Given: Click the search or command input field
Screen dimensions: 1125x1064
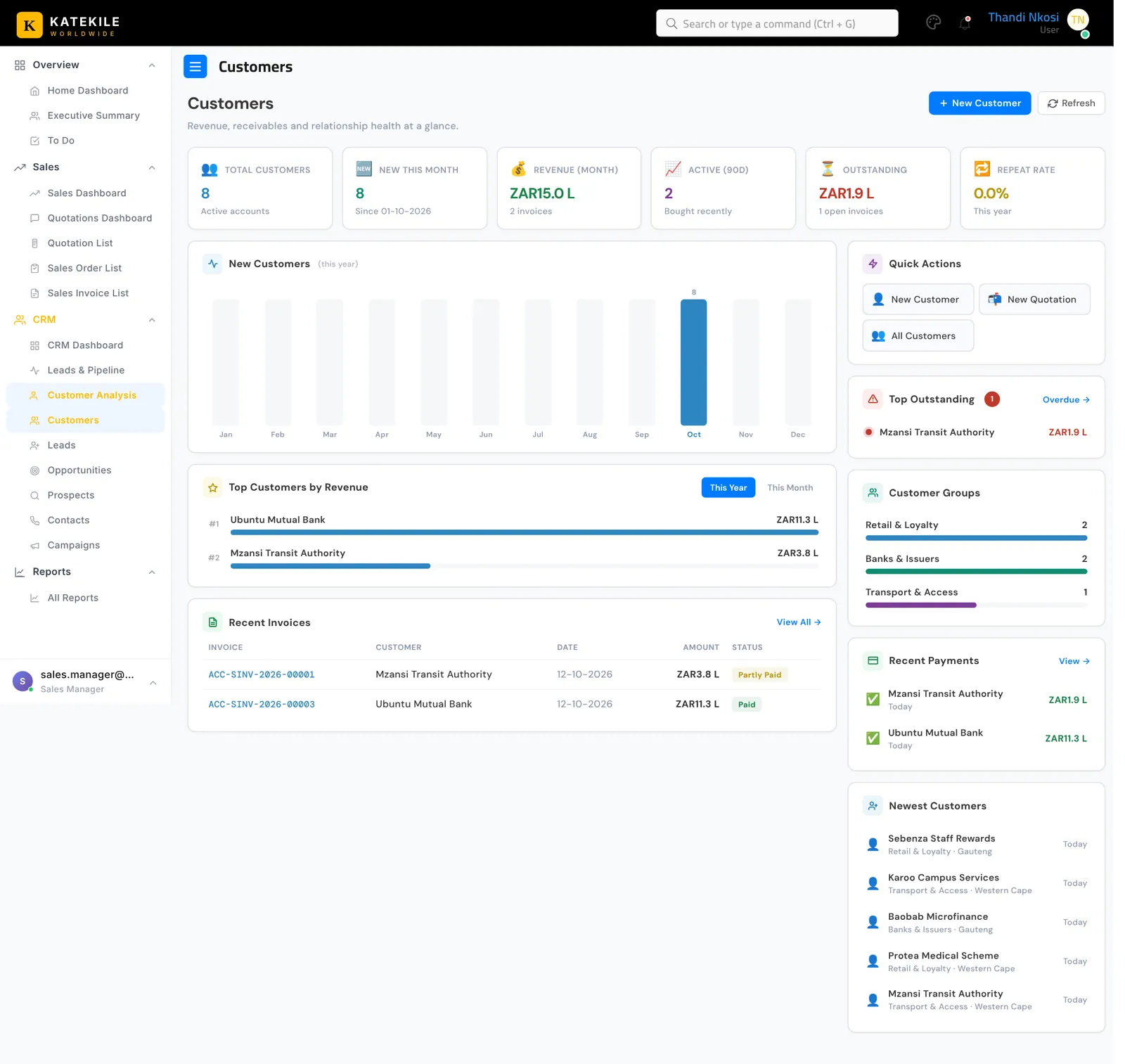Looking at the screenshot, I should [777, 23].
